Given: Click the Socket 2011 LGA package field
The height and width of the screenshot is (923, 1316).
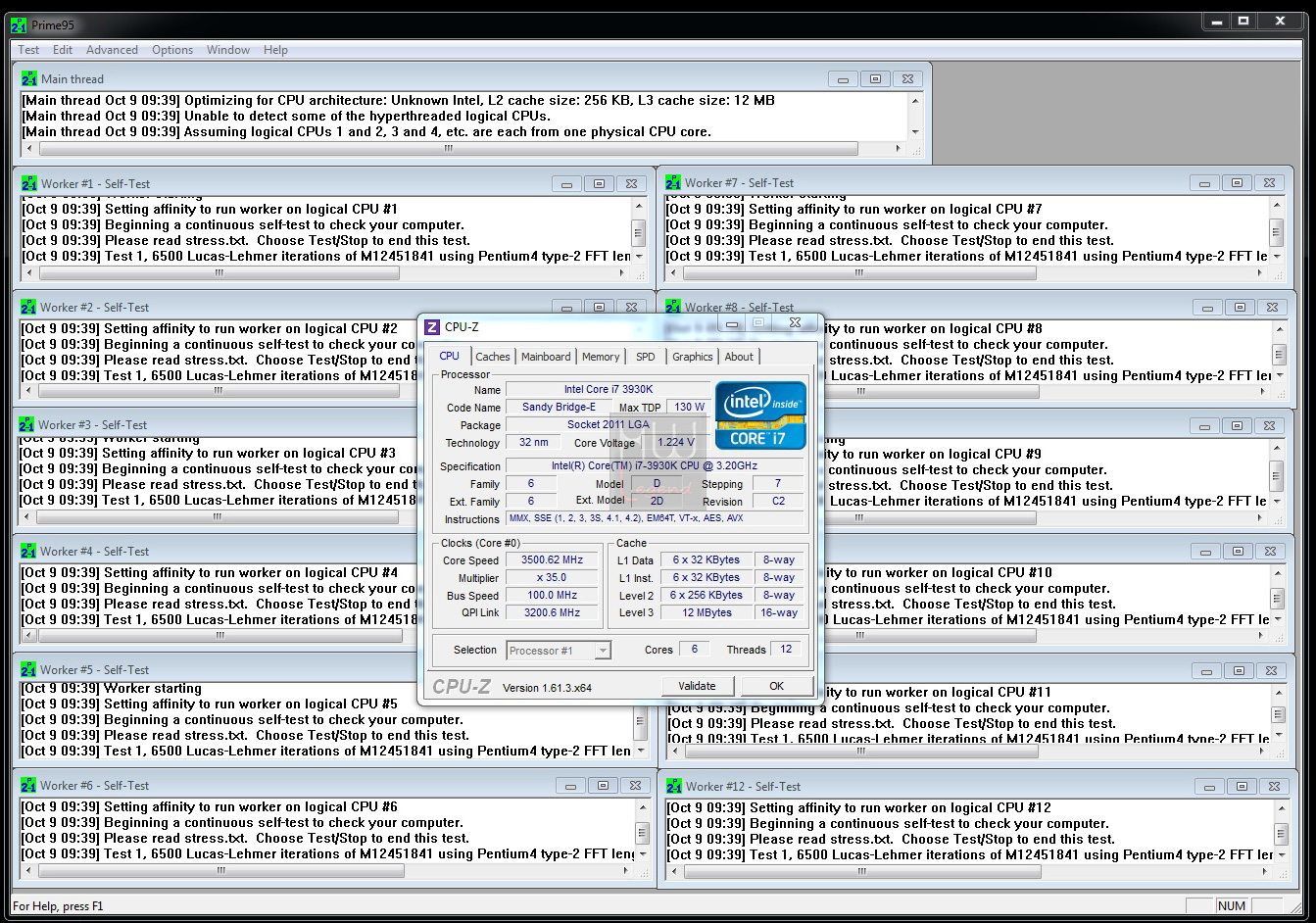Looking at the screenshot, I should [x=608, y=425].
